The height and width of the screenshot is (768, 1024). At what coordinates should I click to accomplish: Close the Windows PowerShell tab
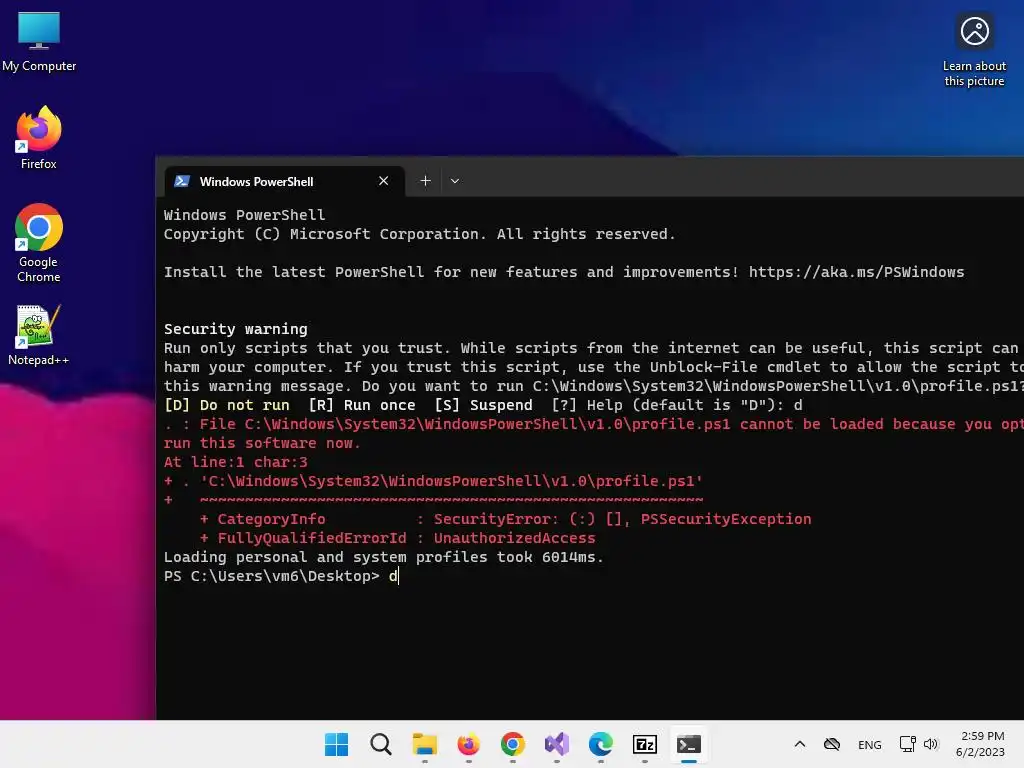pos(383,181)
